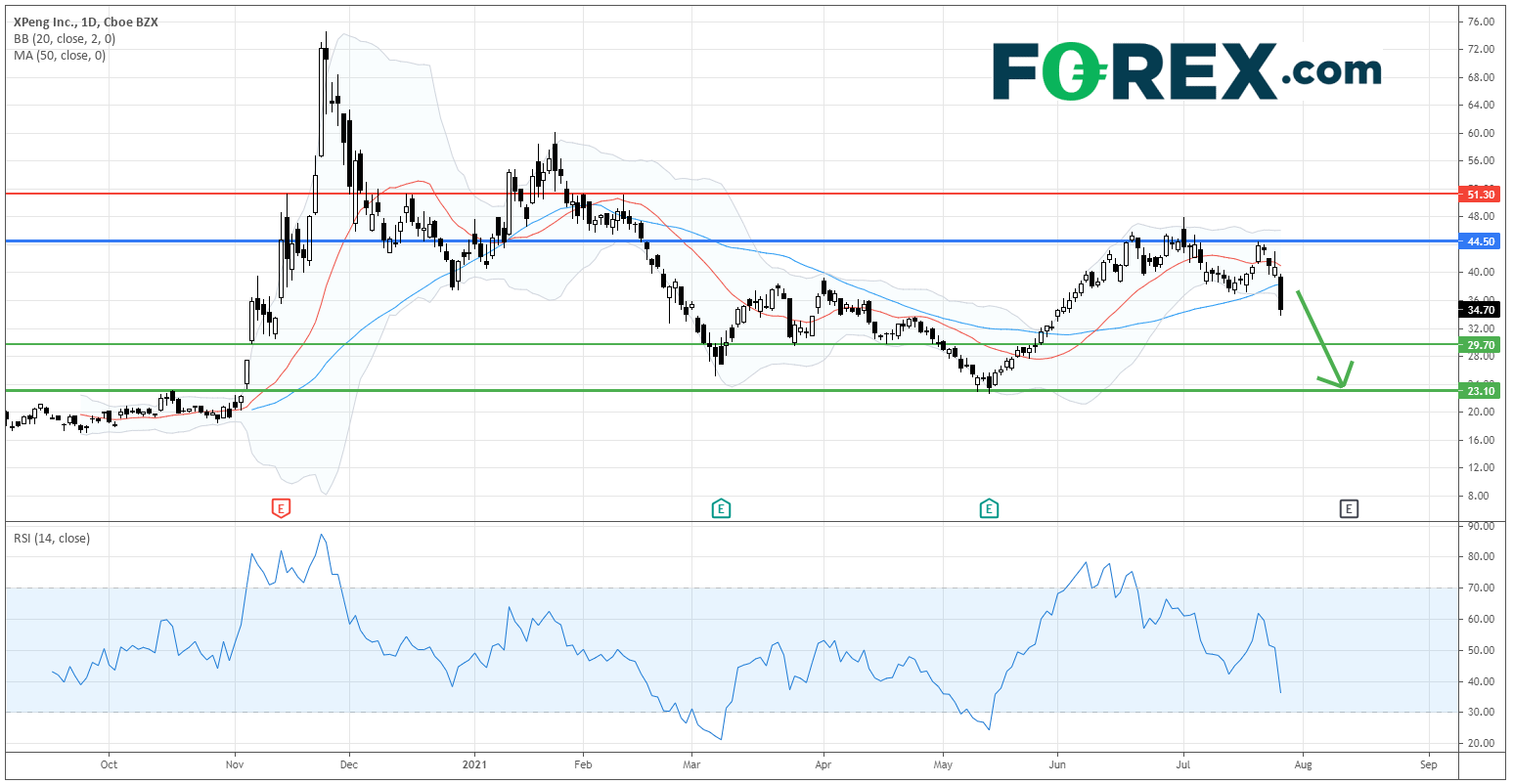The width and height of the screenshot is (1513, 784).
Task: Select the MA (50, close, 0) indicator legend
Action: click(x=60, y=56)
